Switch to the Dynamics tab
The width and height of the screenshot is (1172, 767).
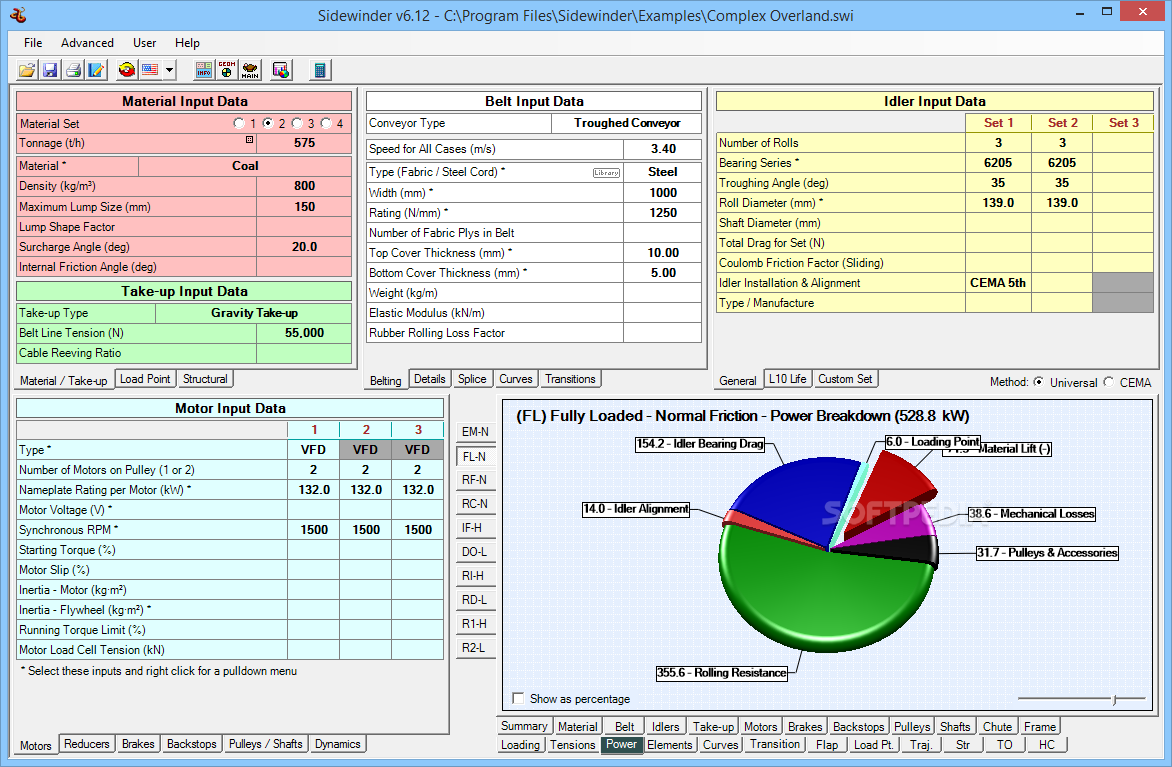click(338, 744)
